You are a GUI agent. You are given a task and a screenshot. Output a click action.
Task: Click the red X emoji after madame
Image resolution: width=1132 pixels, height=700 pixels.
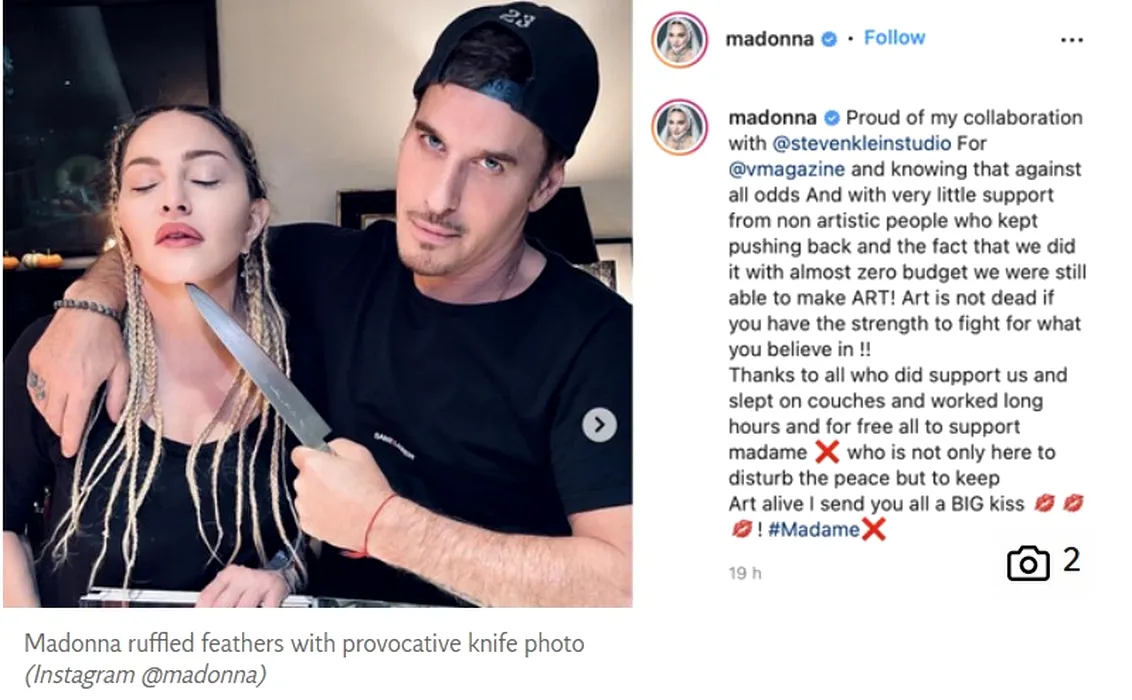tap(827, 452)
